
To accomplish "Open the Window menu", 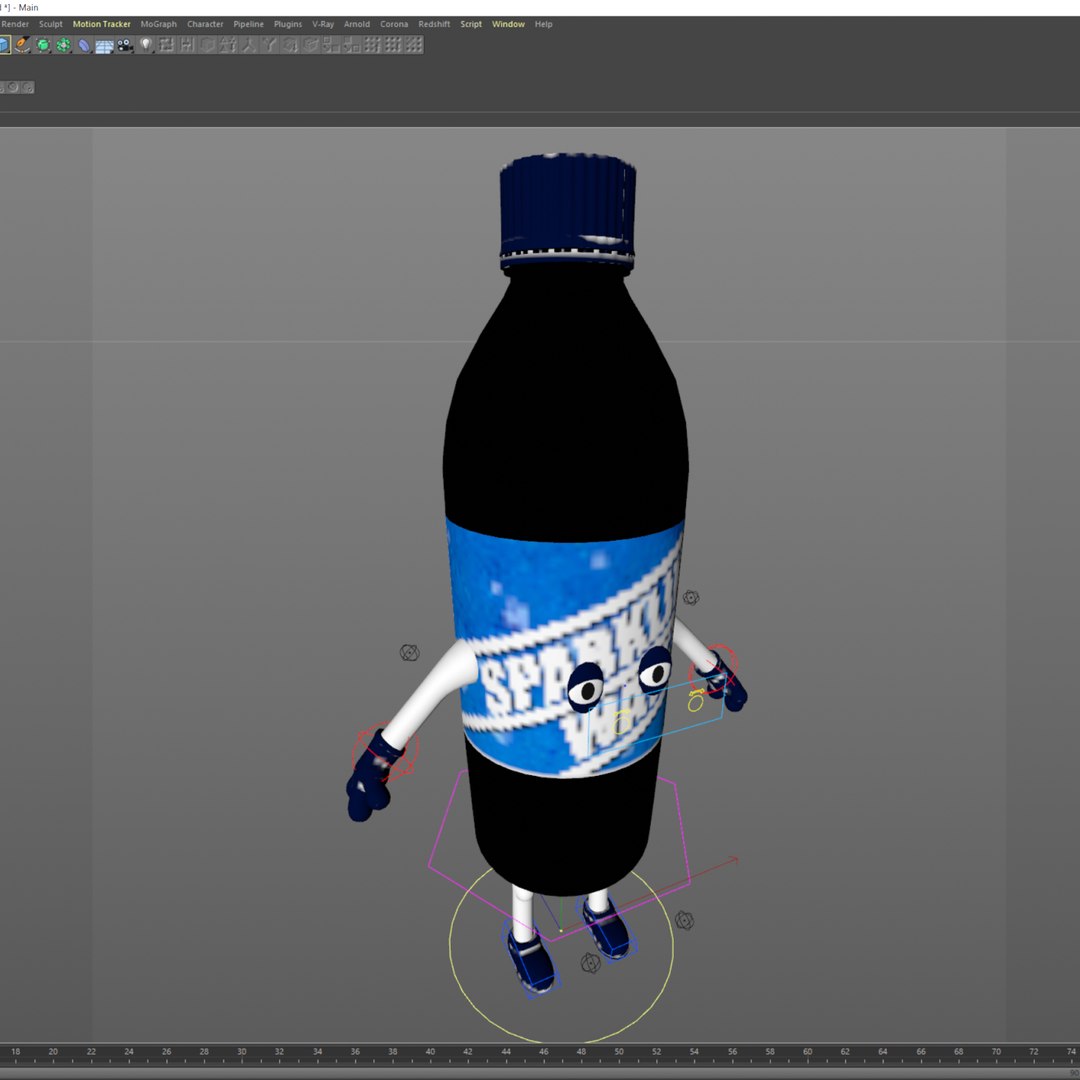I will pyautogui.click(x=508, y=24).
